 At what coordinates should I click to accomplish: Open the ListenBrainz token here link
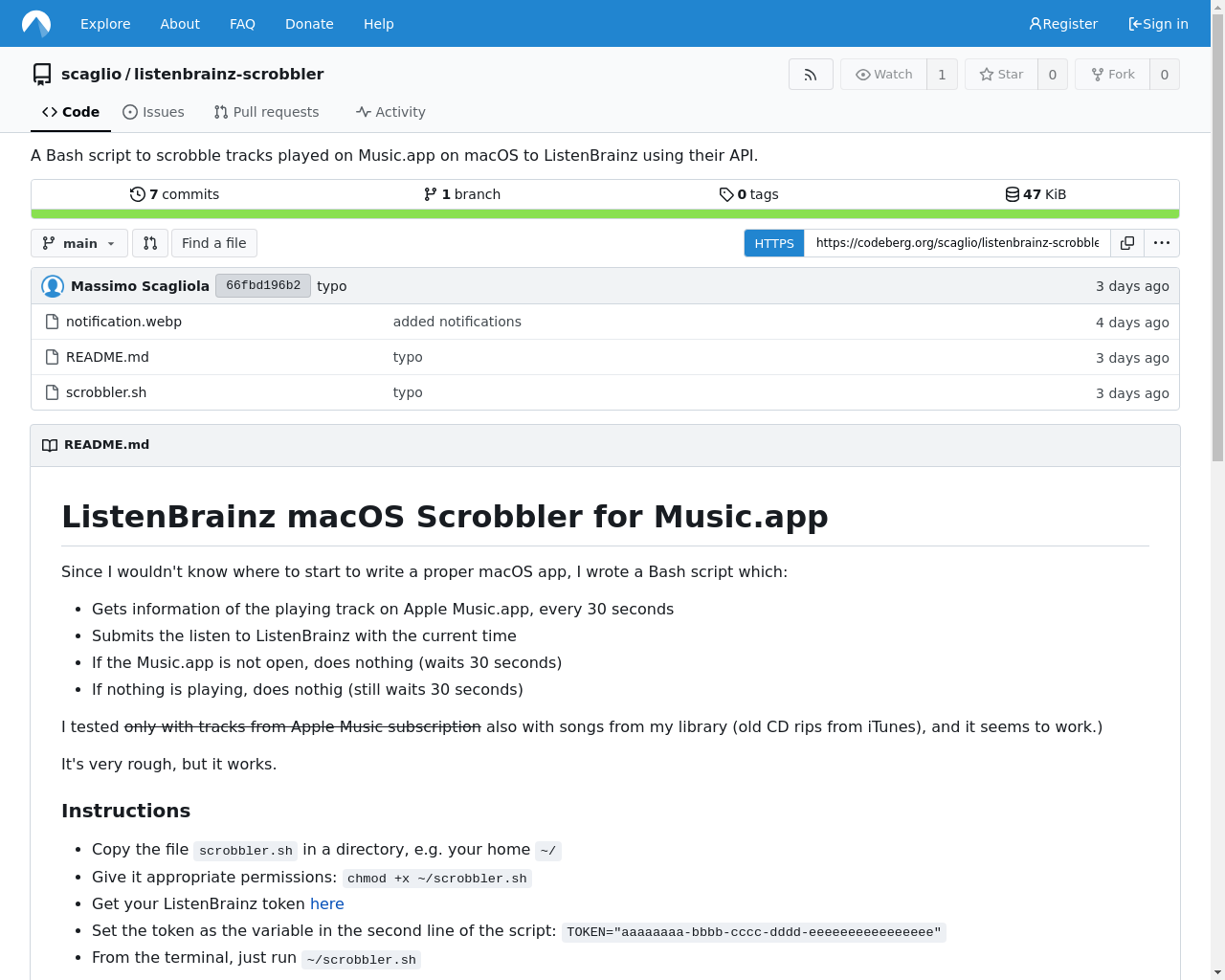click(x=327, y=903)
